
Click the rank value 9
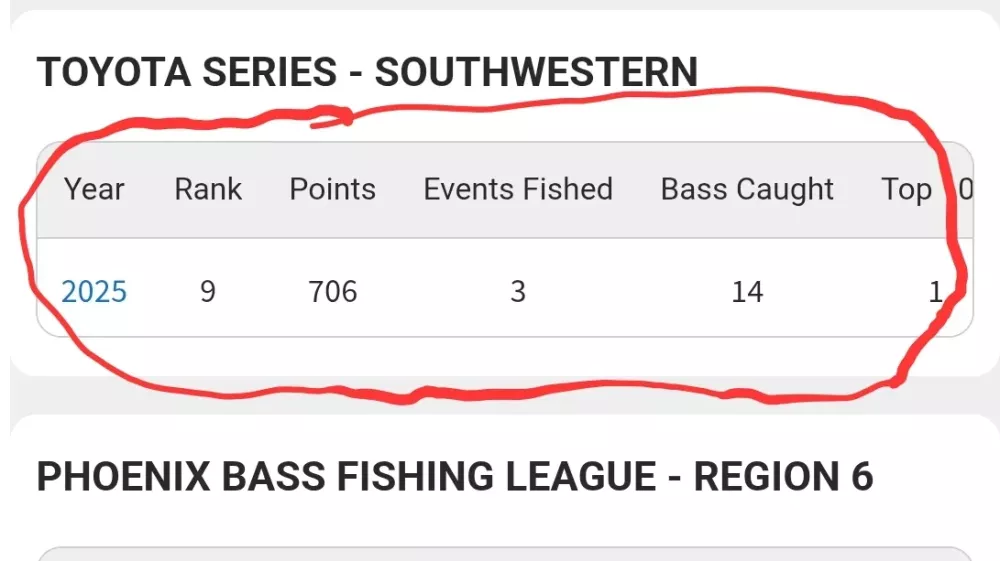click(208, 292)
